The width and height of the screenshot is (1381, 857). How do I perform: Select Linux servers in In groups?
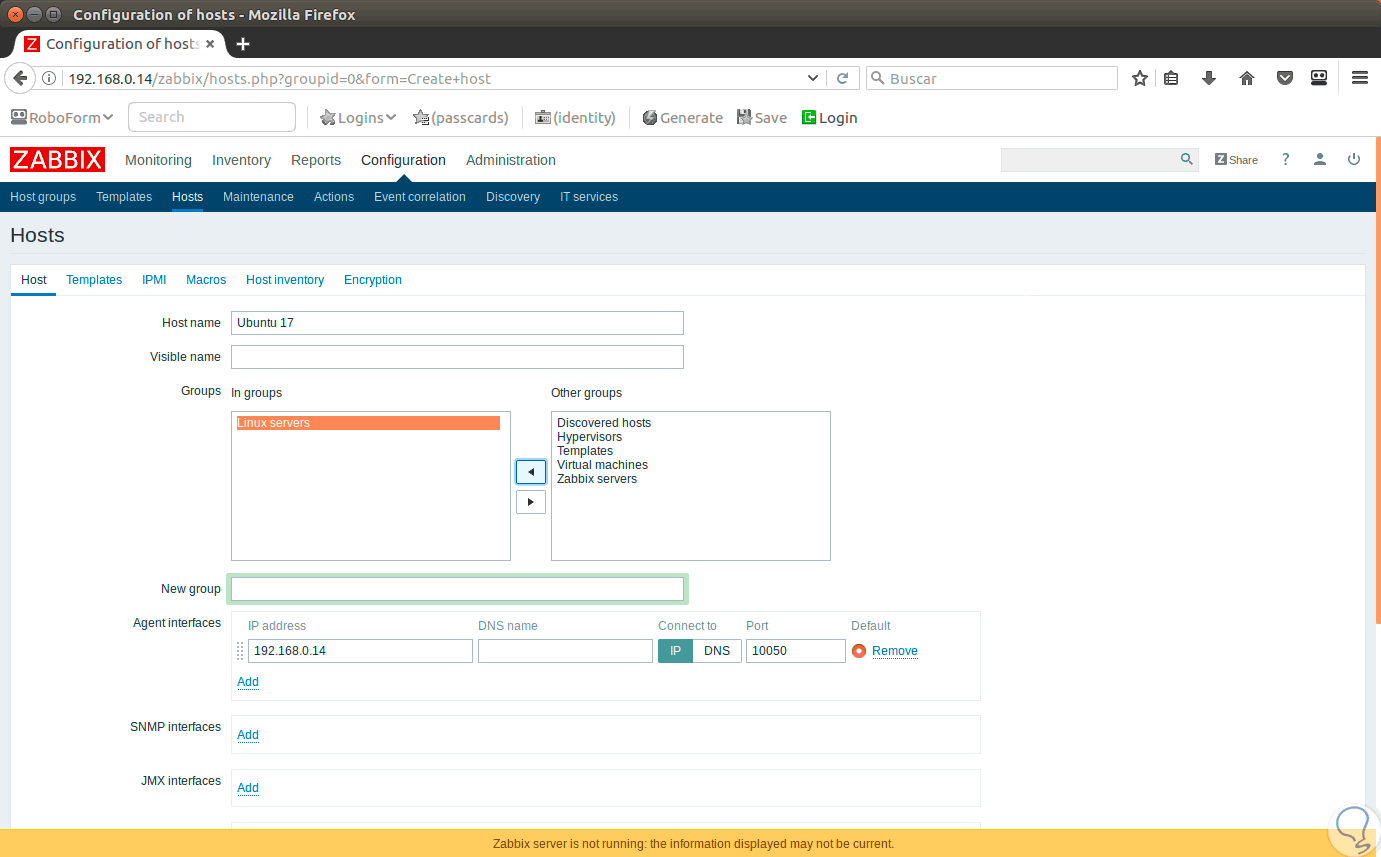pyautogui.click(x=368, y=423)
